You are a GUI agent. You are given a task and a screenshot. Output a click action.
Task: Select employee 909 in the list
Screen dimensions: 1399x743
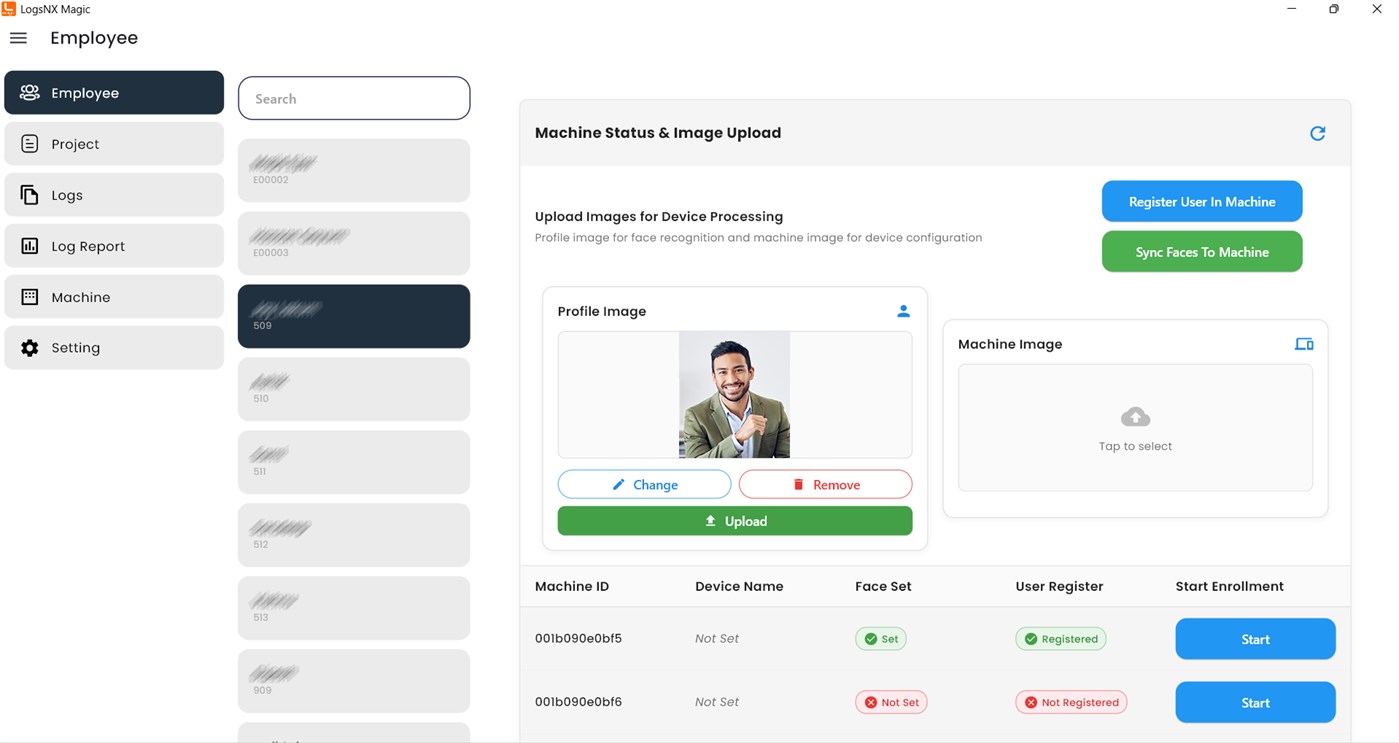[354, 681]
